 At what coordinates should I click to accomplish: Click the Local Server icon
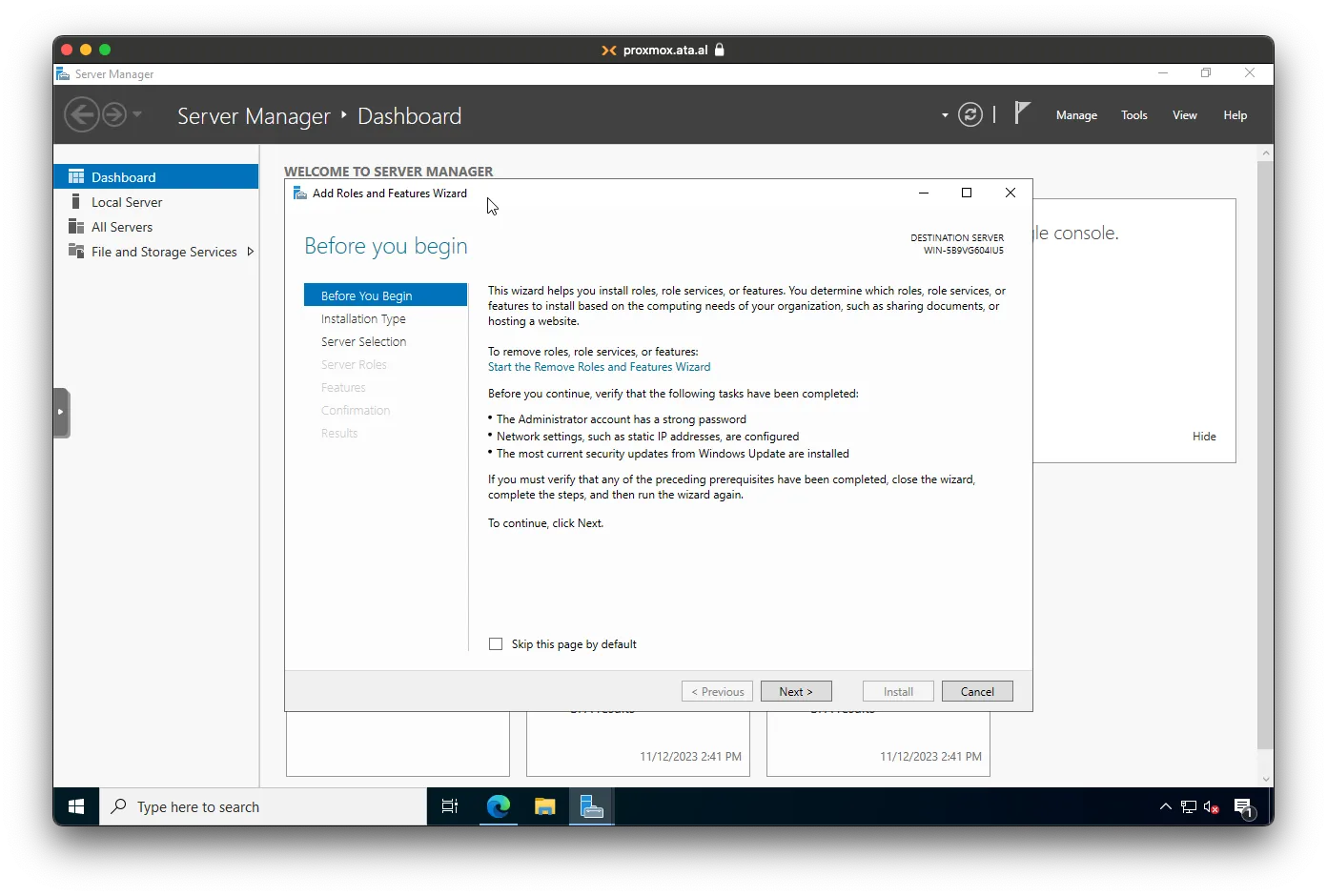(75, 201)
